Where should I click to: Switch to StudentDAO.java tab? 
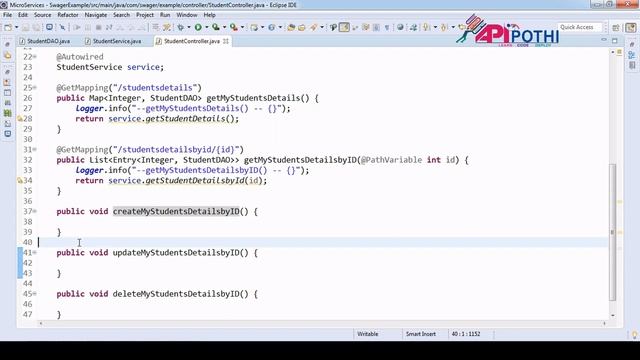(45, 41)
